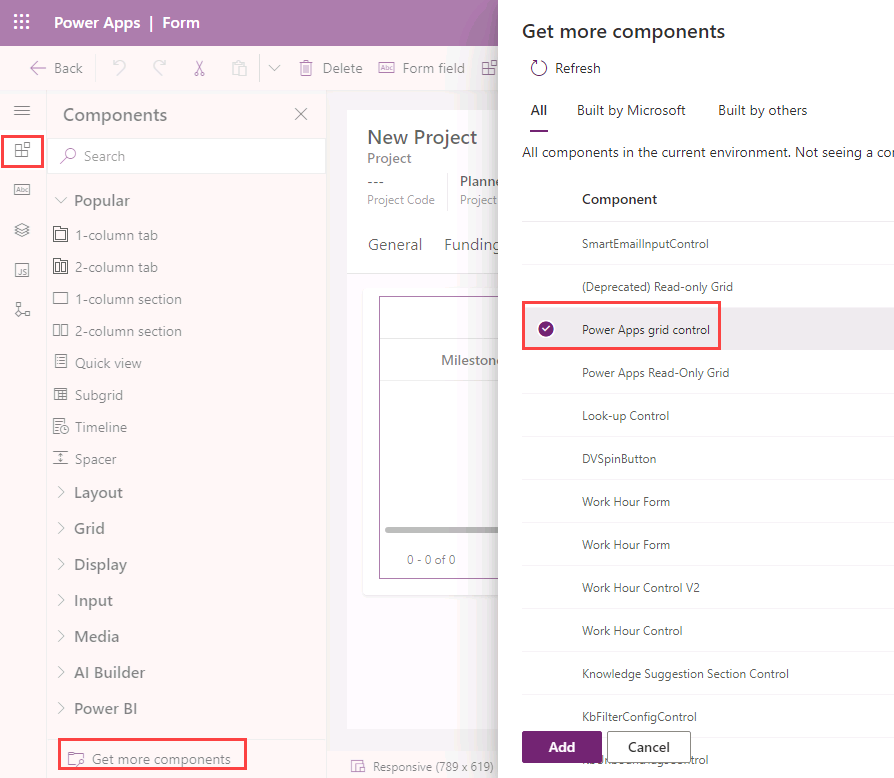894x778 pixels.
Task: Open the Tree view layers icon
Action: [22, 230]
